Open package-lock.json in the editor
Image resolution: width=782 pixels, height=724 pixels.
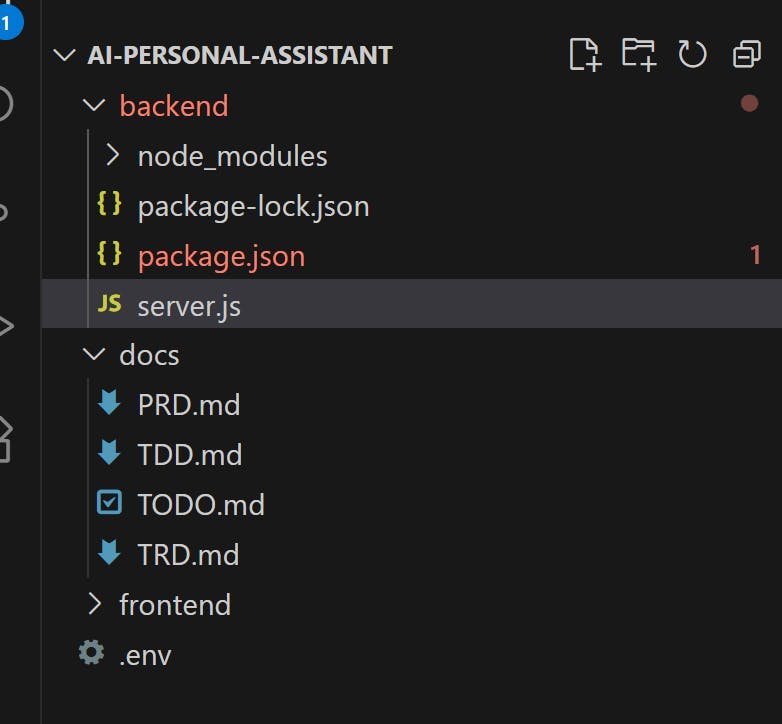(x=253, y=206)
